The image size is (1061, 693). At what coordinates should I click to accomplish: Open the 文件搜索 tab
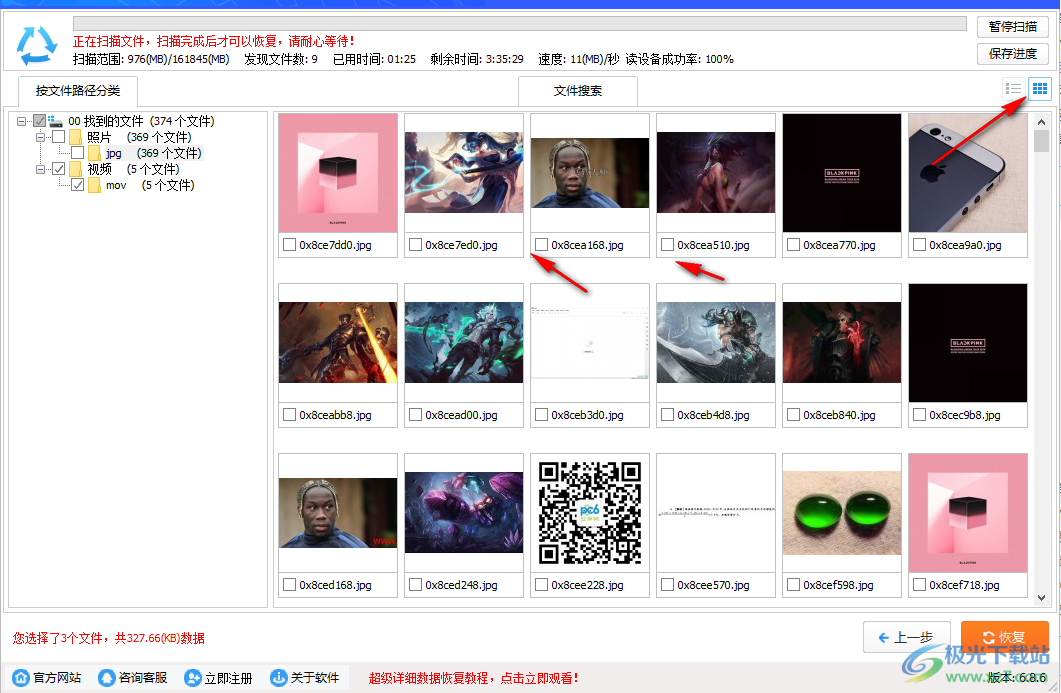click(x=577, y=91)
